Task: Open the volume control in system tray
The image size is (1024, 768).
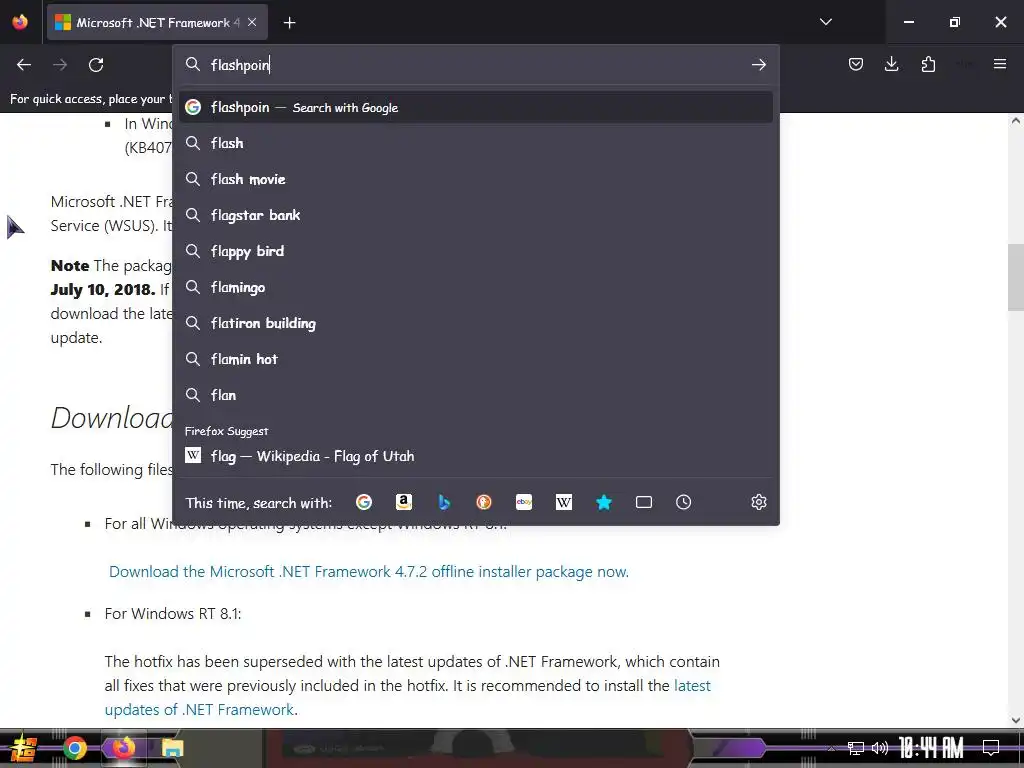Action: 880,748
